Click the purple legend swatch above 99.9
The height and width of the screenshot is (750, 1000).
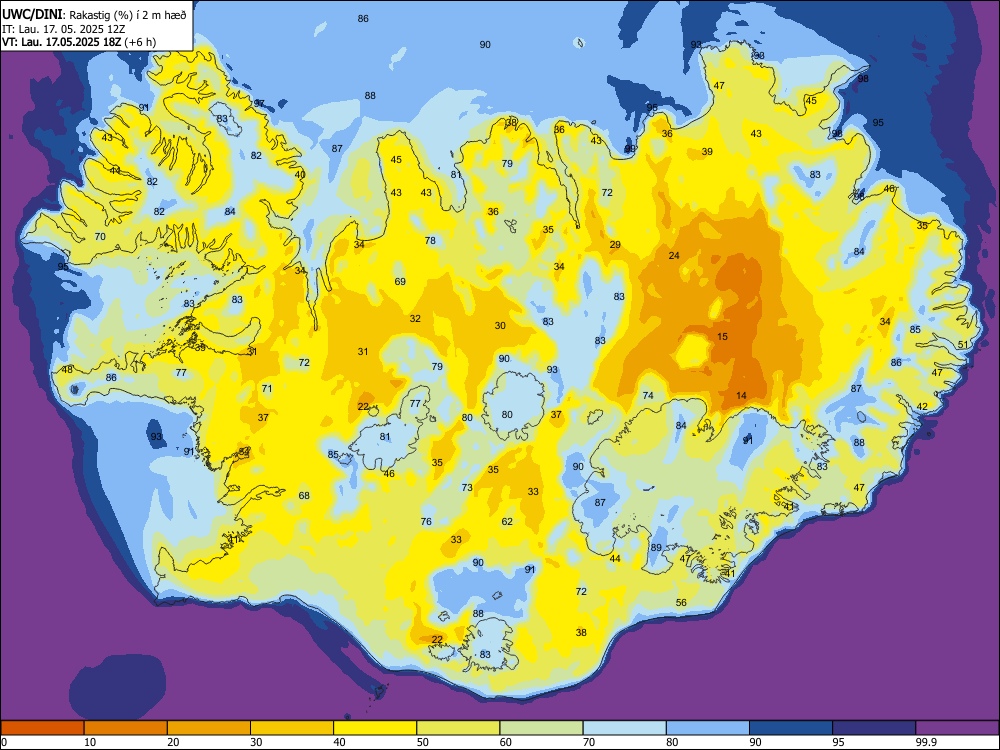pos(957,728)
